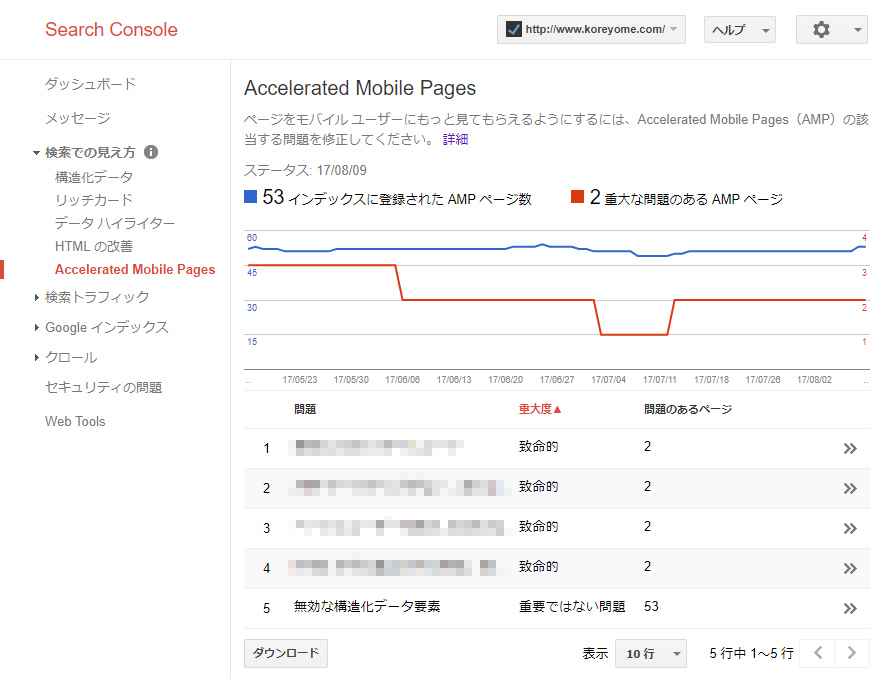Sort by the 重大度 column header

coord(540,409)
